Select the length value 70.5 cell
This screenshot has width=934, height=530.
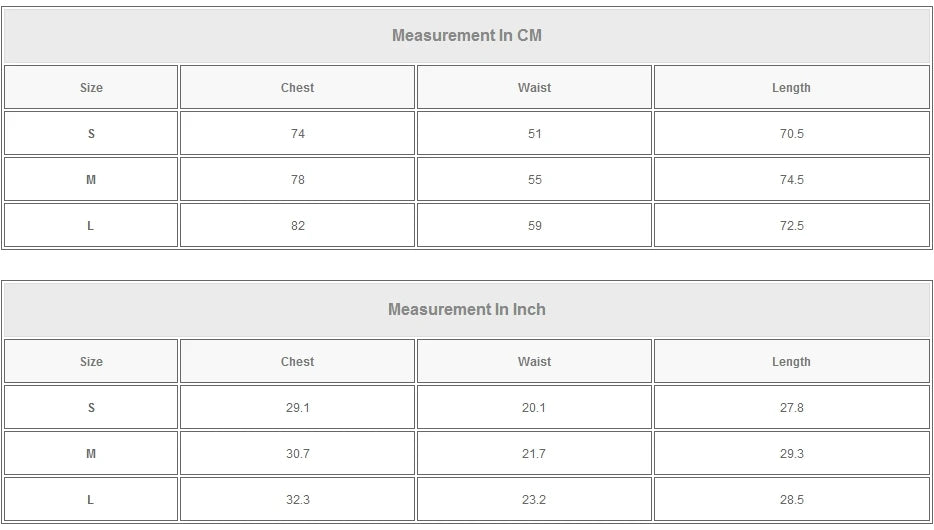click(791, 134)
